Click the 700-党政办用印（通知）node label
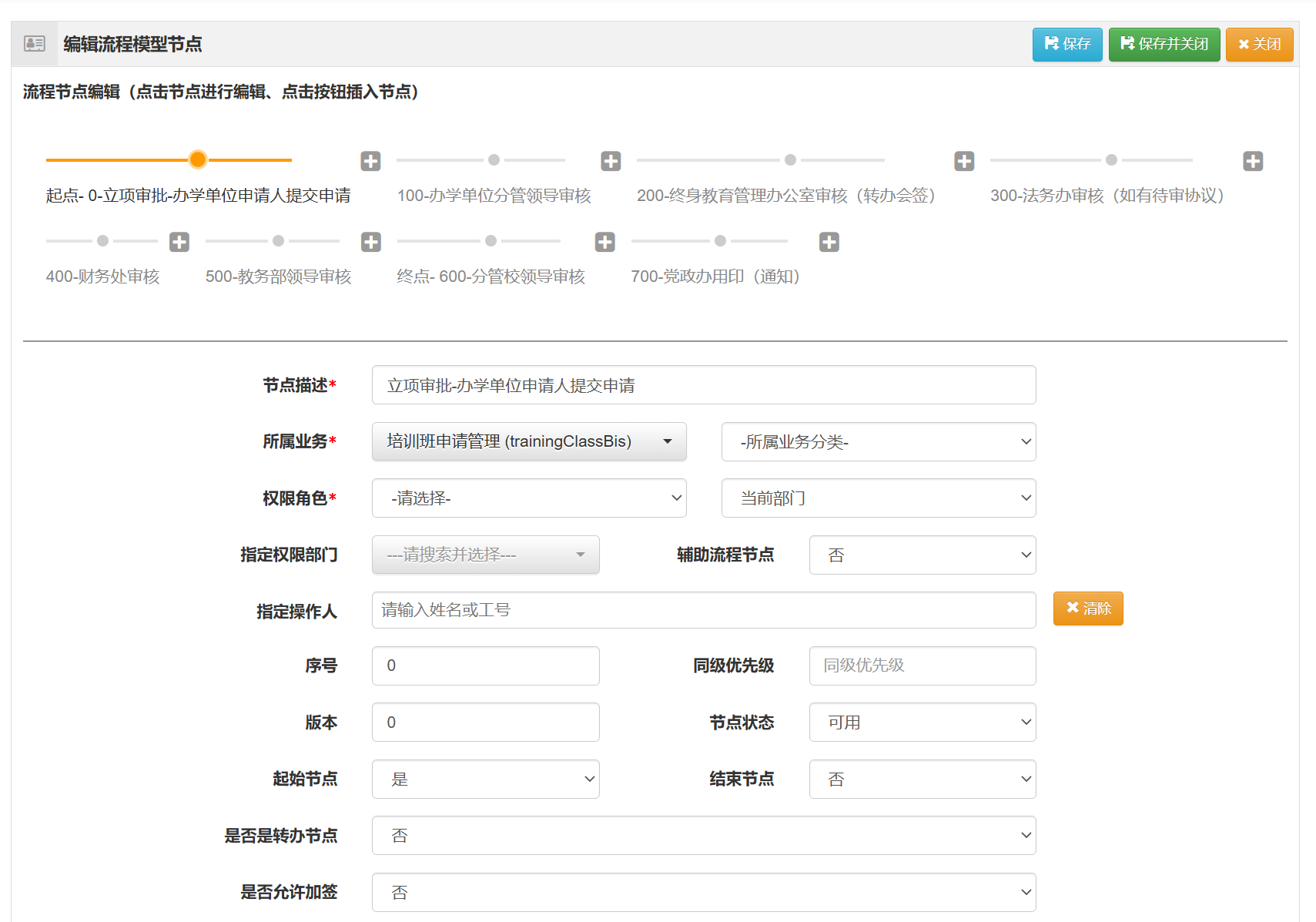The height and width of the screenshot is (922, 1316). click(x=715, y=277)
